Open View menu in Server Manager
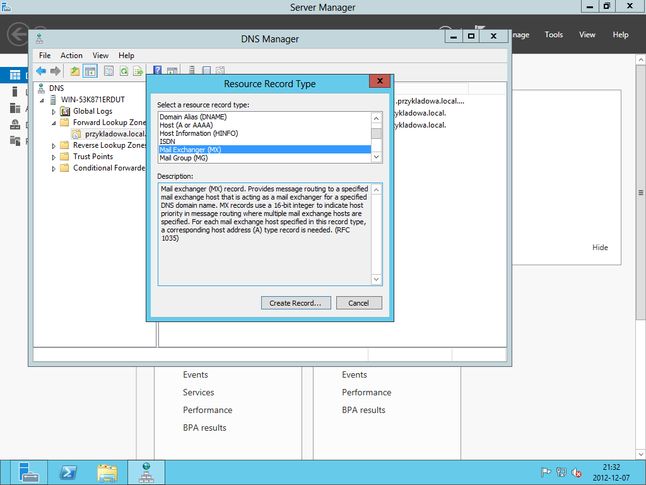This screenshot has height=485, width=646. (587, 35)
